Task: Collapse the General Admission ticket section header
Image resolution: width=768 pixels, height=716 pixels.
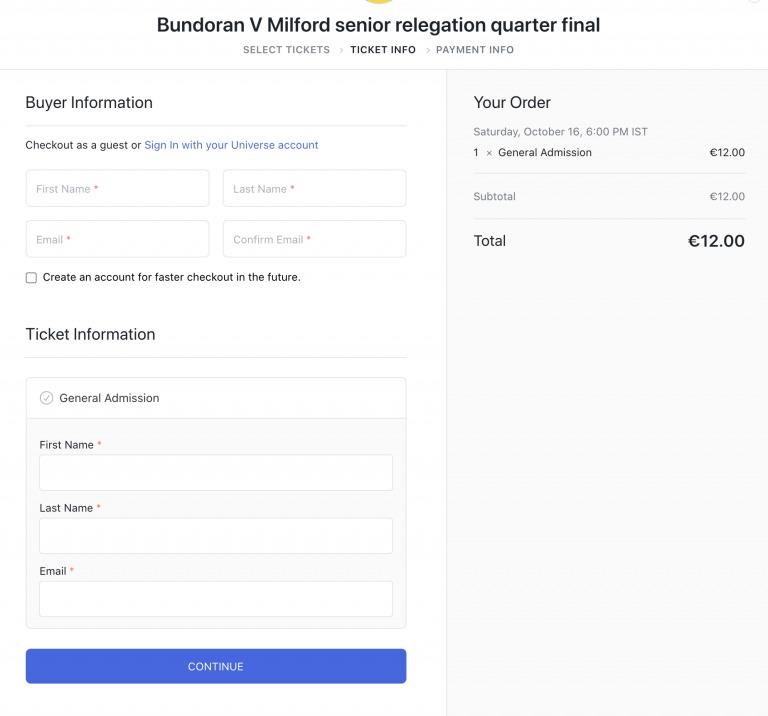Action: click(216, 398)
